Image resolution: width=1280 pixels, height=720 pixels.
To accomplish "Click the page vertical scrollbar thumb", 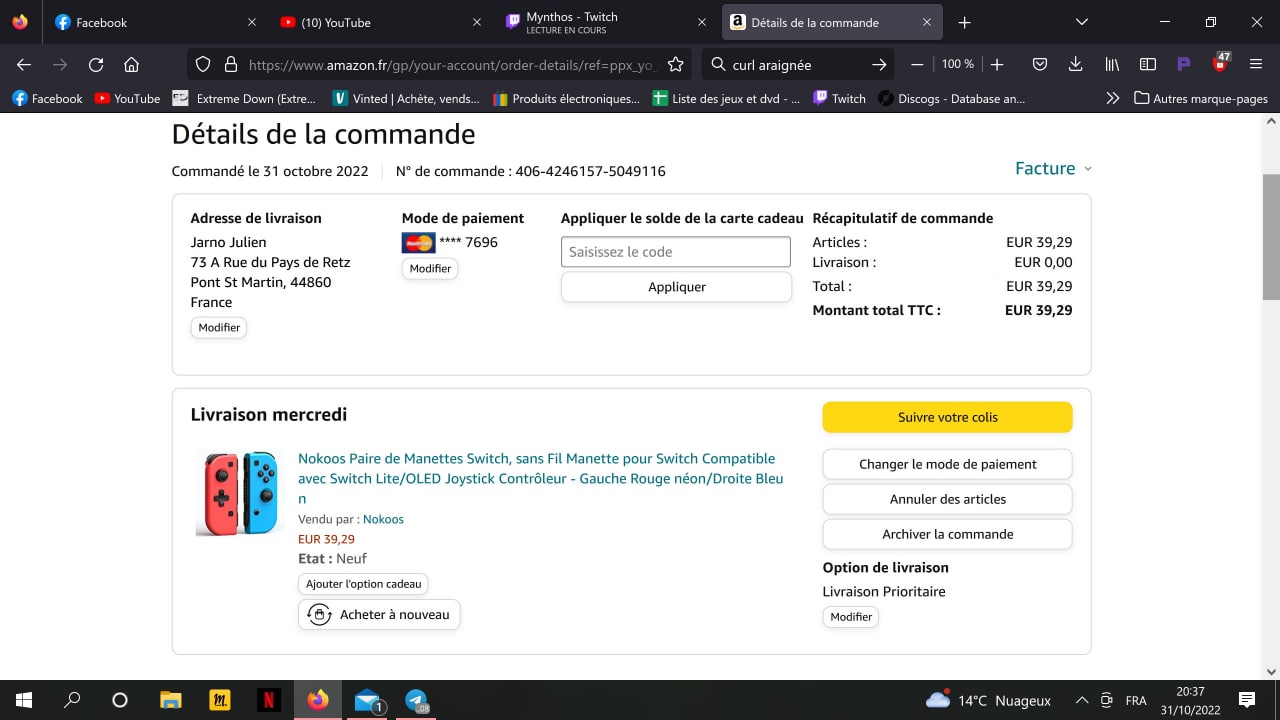I will tap(1271, 237).
